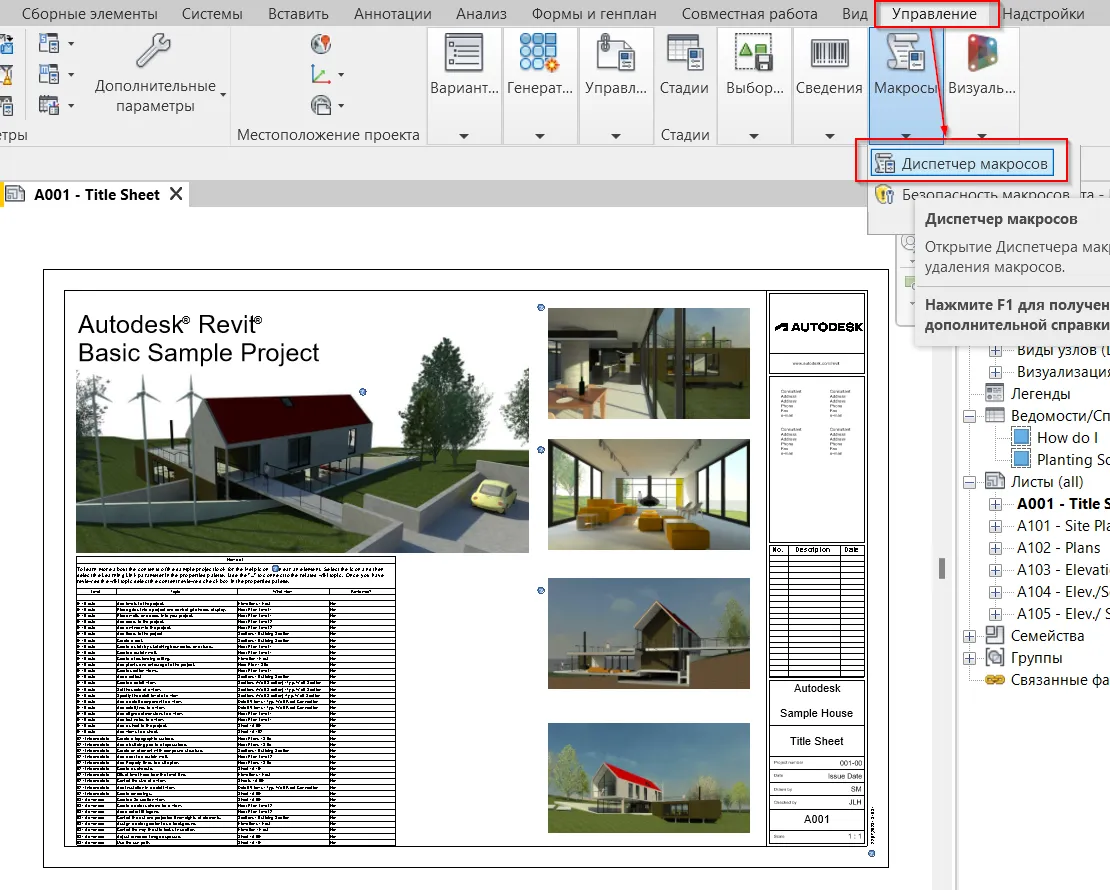Viewport: 1110px width, 890px height.
Task: Click the Управление проектом ribbon icon
Action: (x=615, y=53)
